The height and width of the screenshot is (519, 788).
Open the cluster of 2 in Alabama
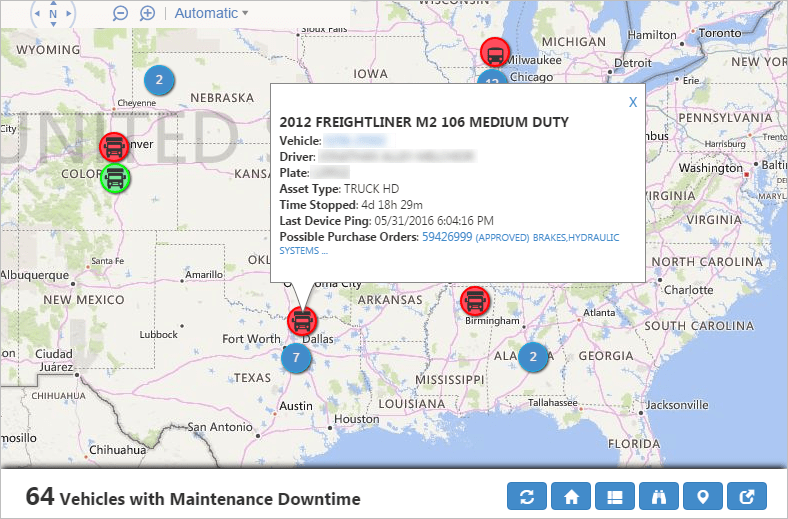(533, 357)
